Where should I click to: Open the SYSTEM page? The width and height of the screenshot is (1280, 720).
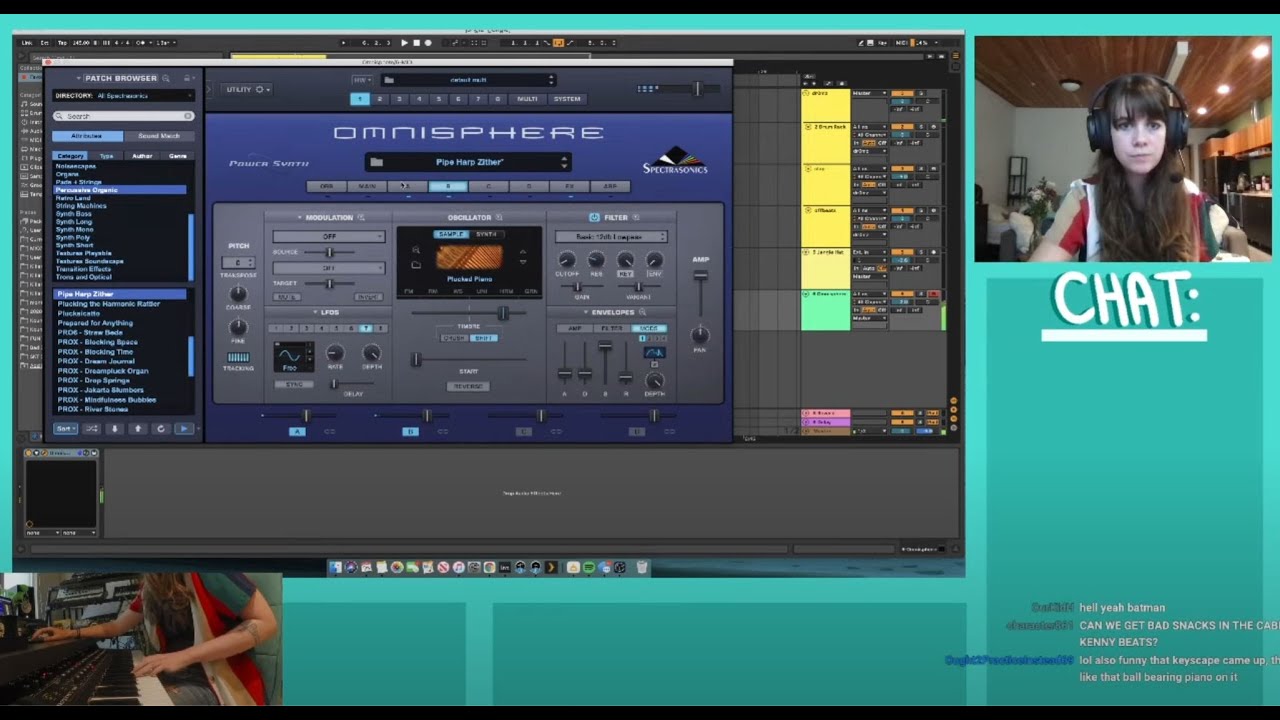pos(567,99)
